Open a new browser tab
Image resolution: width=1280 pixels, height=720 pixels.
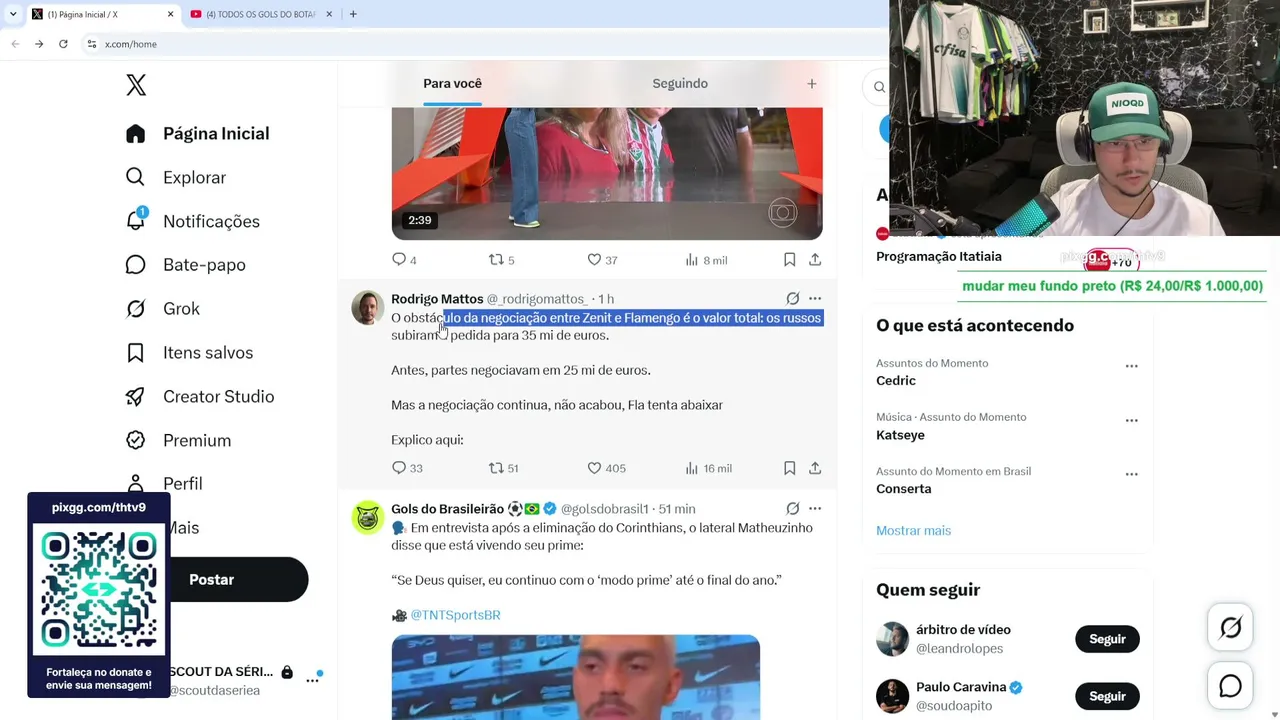click(x=353, y=14)
